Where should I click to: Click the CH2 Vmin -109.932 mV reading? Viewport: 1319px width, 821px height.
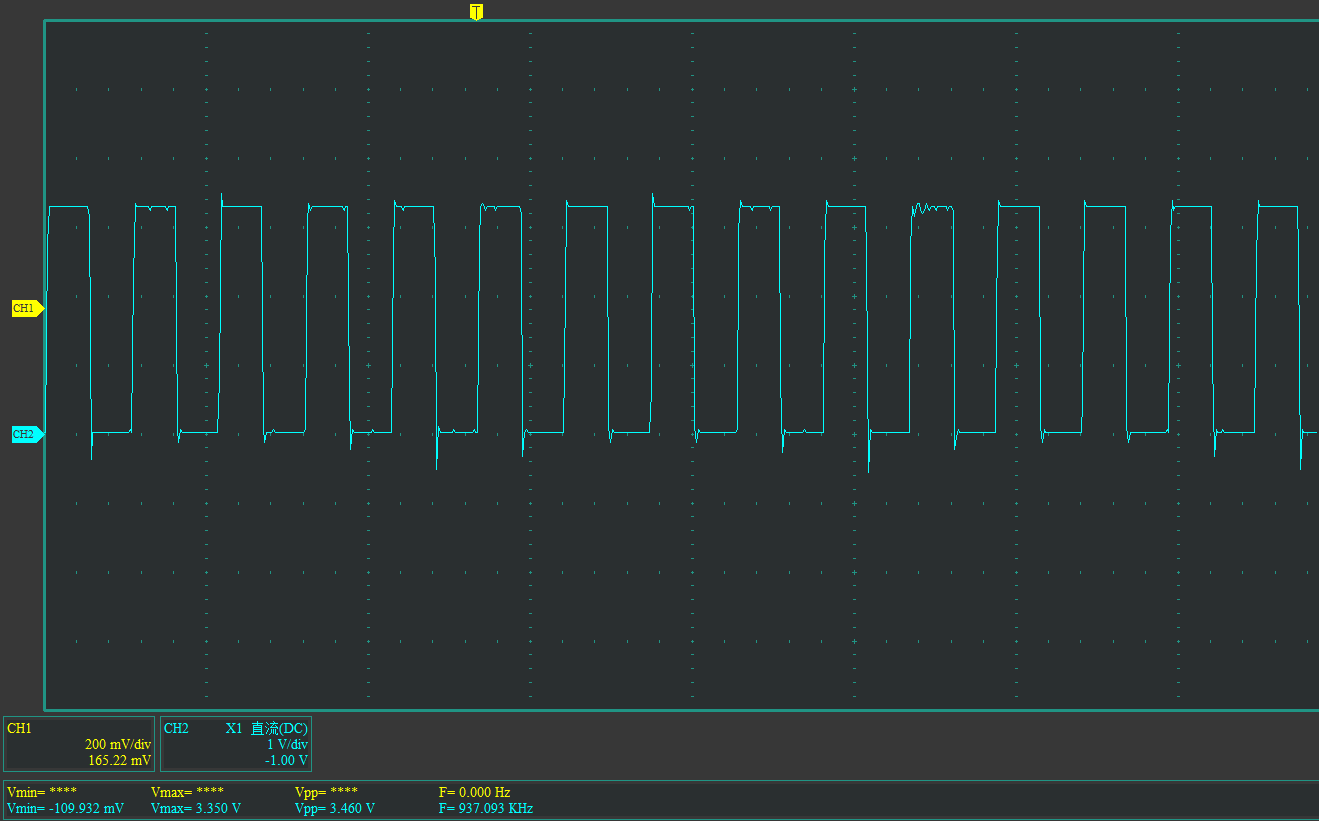point(65,808)
